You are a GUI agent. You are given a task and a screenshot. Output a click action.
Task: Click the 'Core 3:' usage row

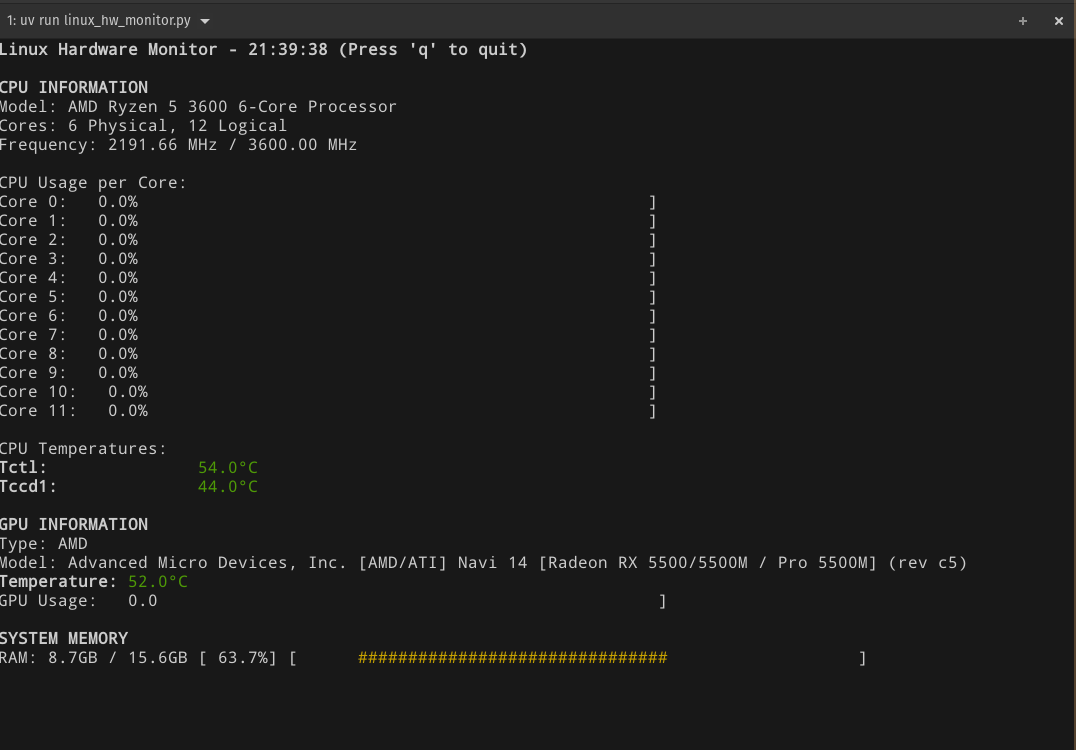pyautogui.click(x=328, y=259)
